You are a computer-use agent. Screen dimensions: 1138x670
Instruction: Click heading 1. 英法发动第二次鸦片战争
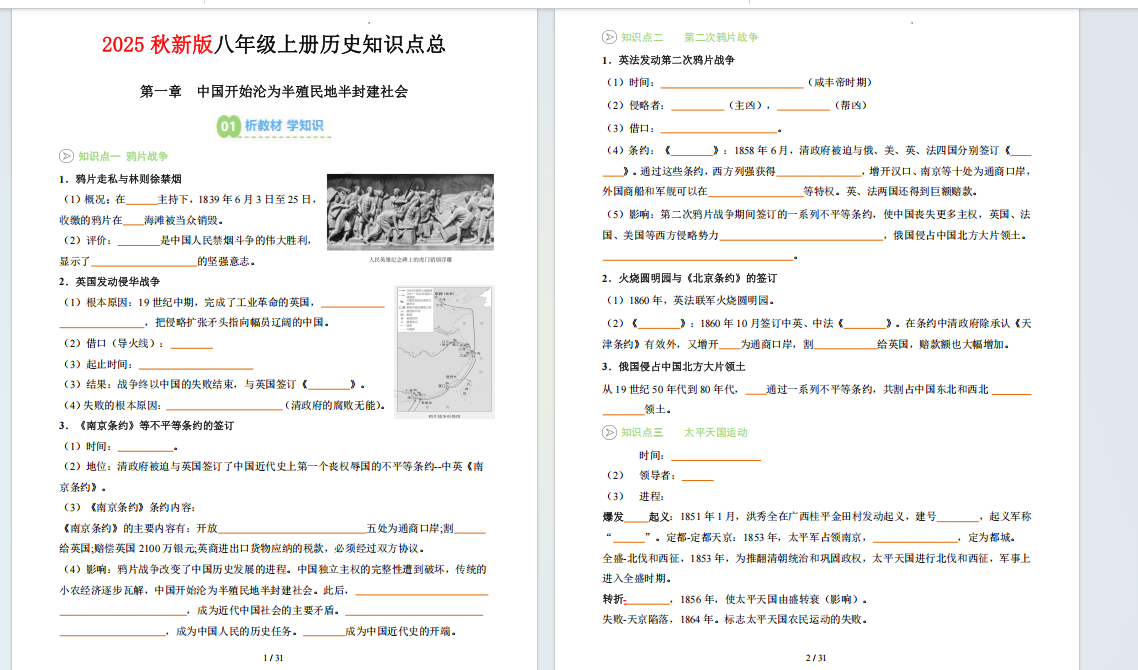pos(668,60)
